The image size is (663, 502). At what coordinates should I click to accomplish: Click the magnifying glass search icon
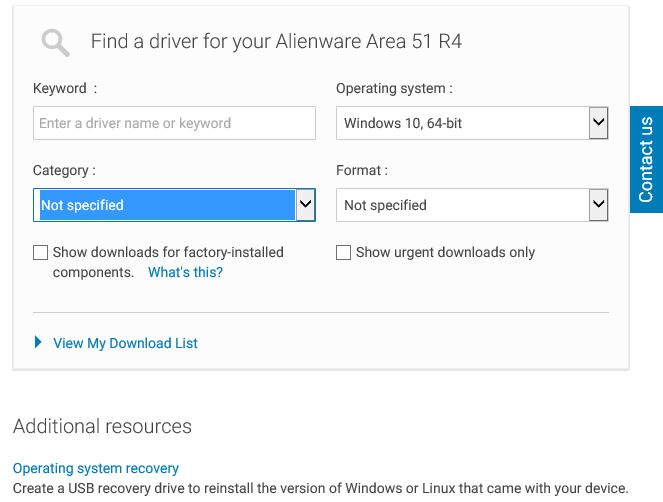55,42
